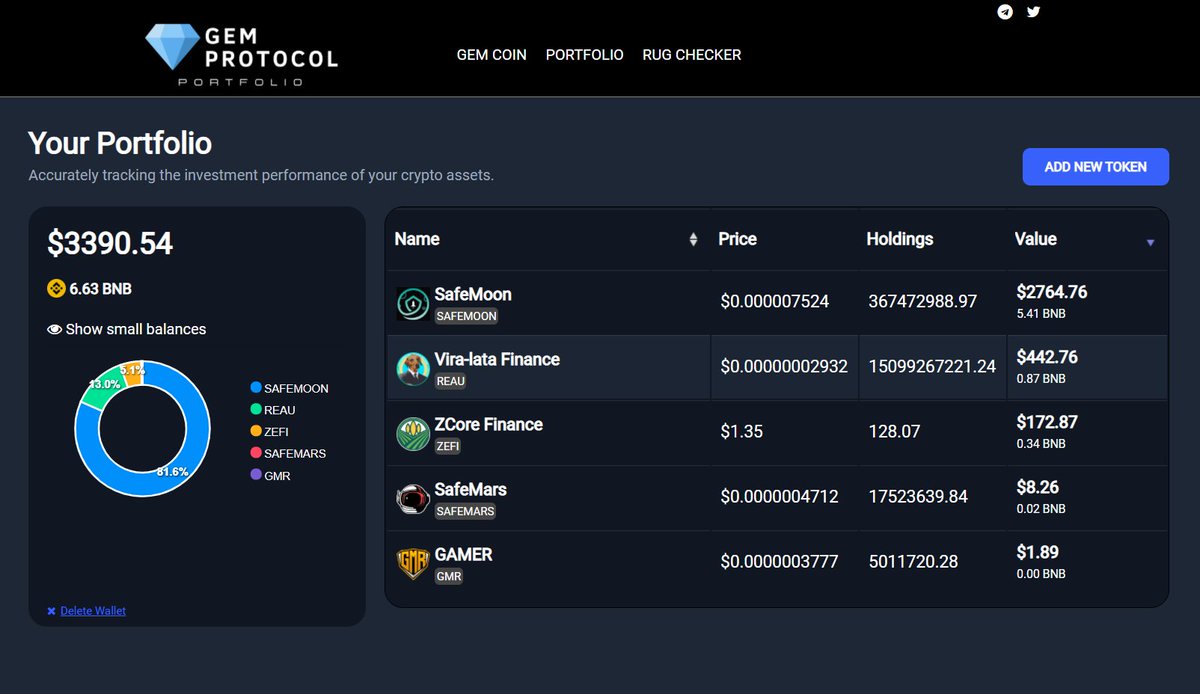Click the 5.1% orange donut segment

tap(131, 373)
